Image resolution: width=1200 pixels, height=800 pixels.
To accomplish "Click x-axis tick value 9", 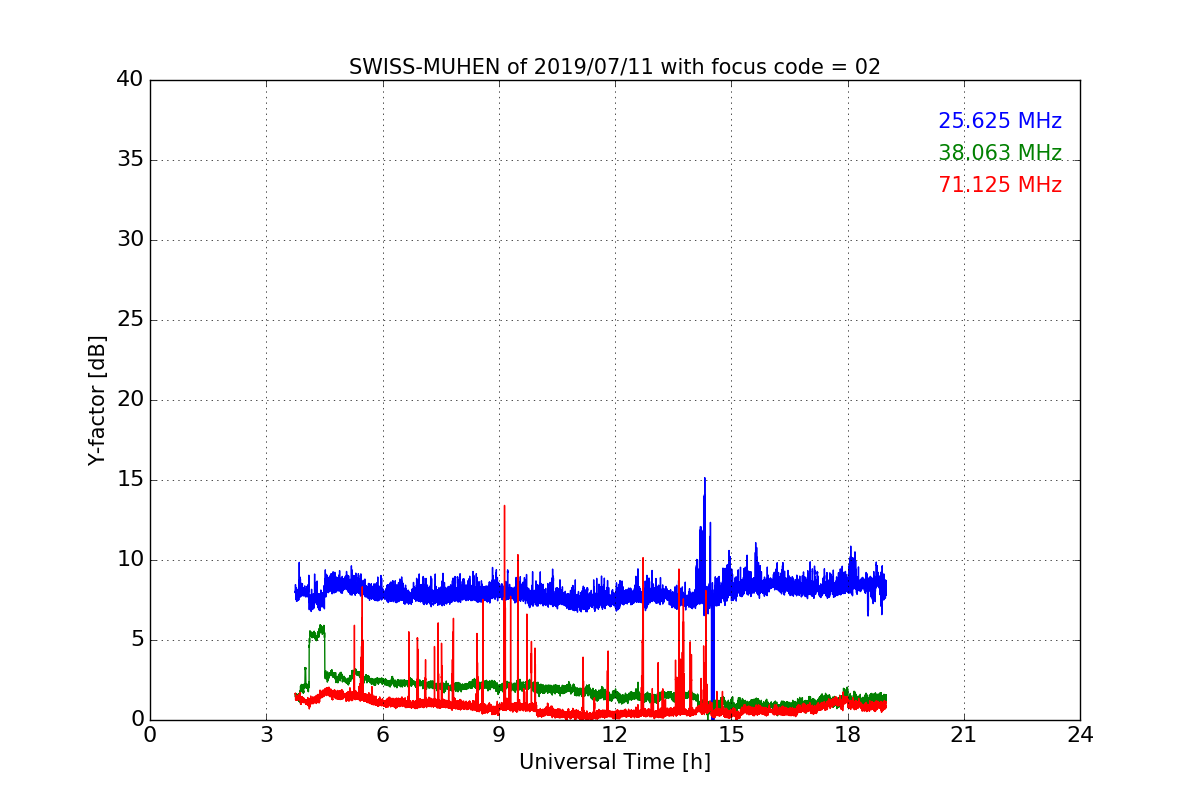I will click(x=499, y=735).
